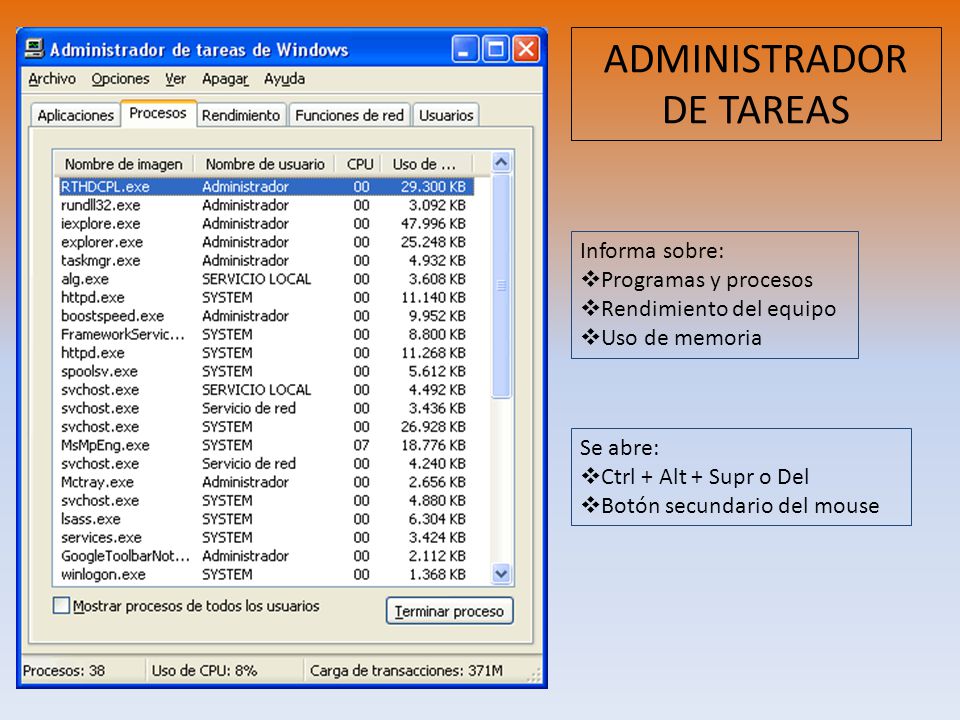Sort processes by CPU column header
The width and height of the screenshot is (960, 720).
(x=359, y=164)
